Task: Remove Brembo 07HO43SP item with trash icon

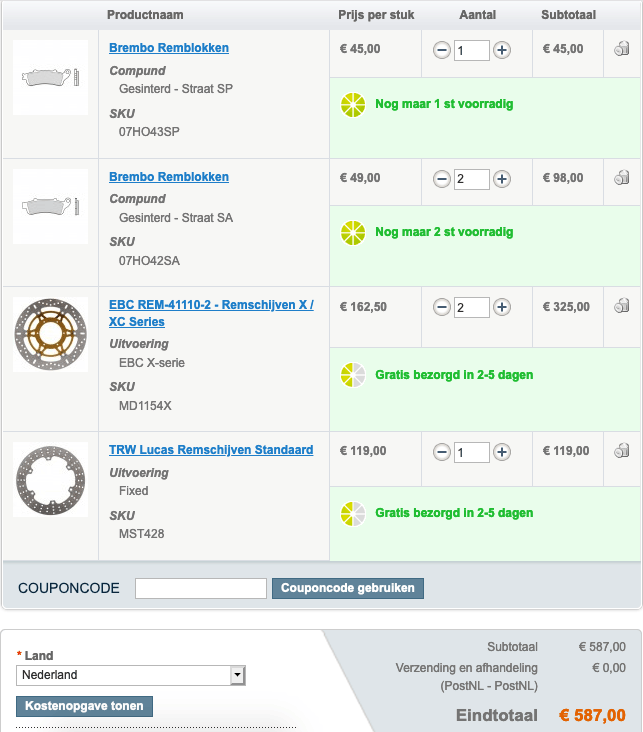Action: 621,49
